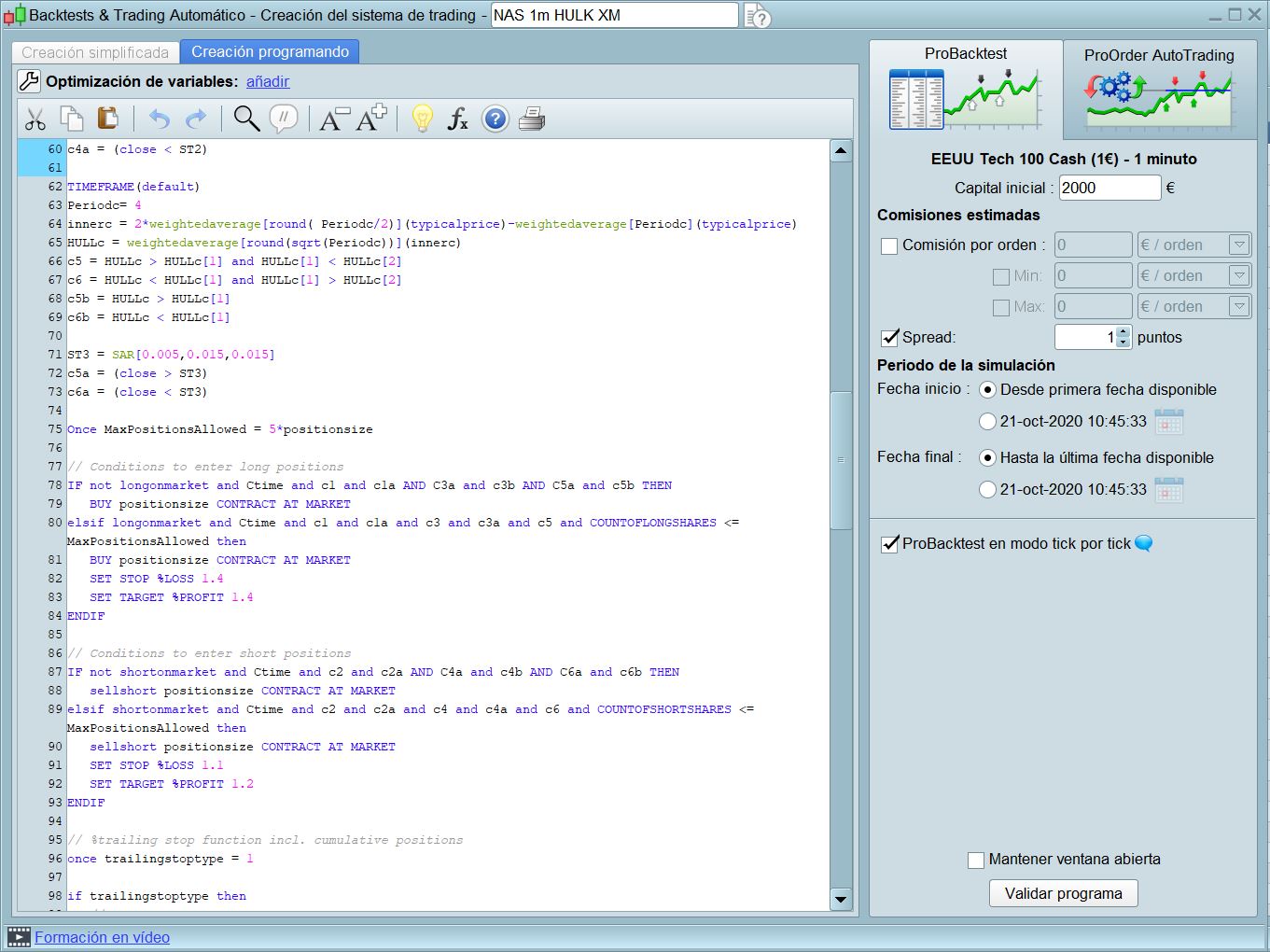This screenshot has width=1270, height=952.
Task: Click the code editor scroll-down arrow
Action: click(841, 900)
